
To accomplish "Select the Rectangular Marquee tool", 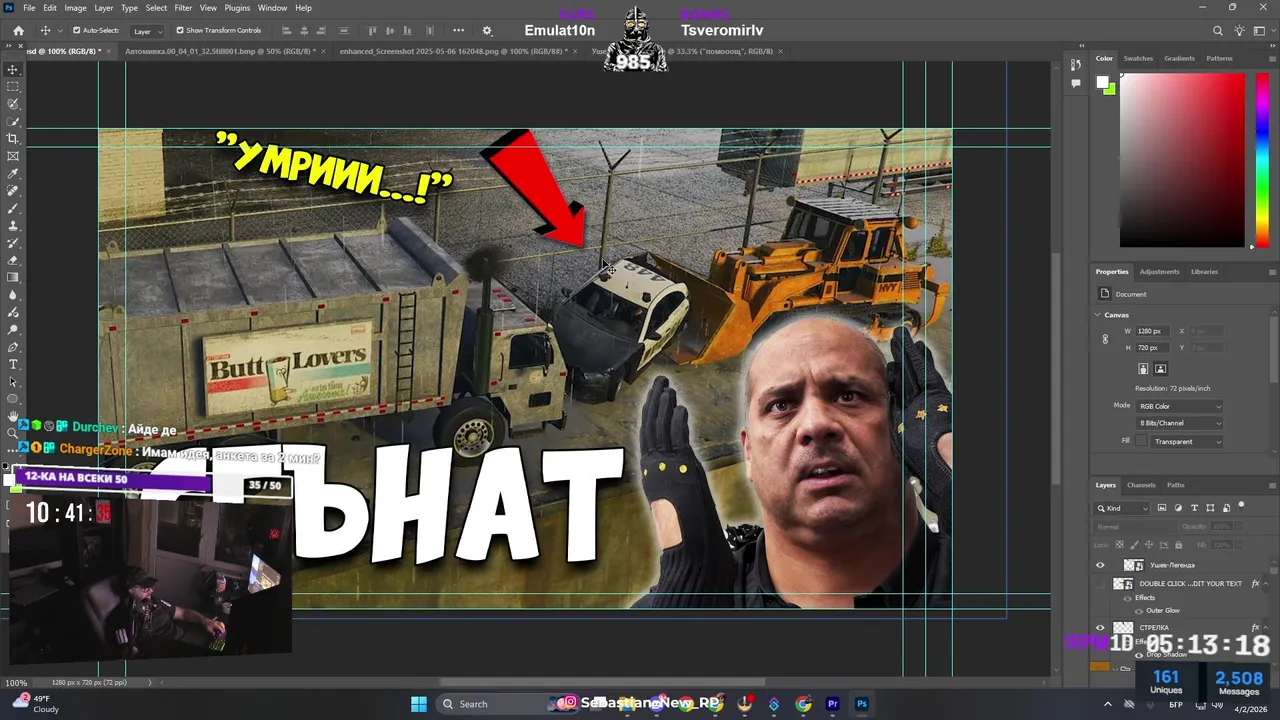I will coord(13,87).
